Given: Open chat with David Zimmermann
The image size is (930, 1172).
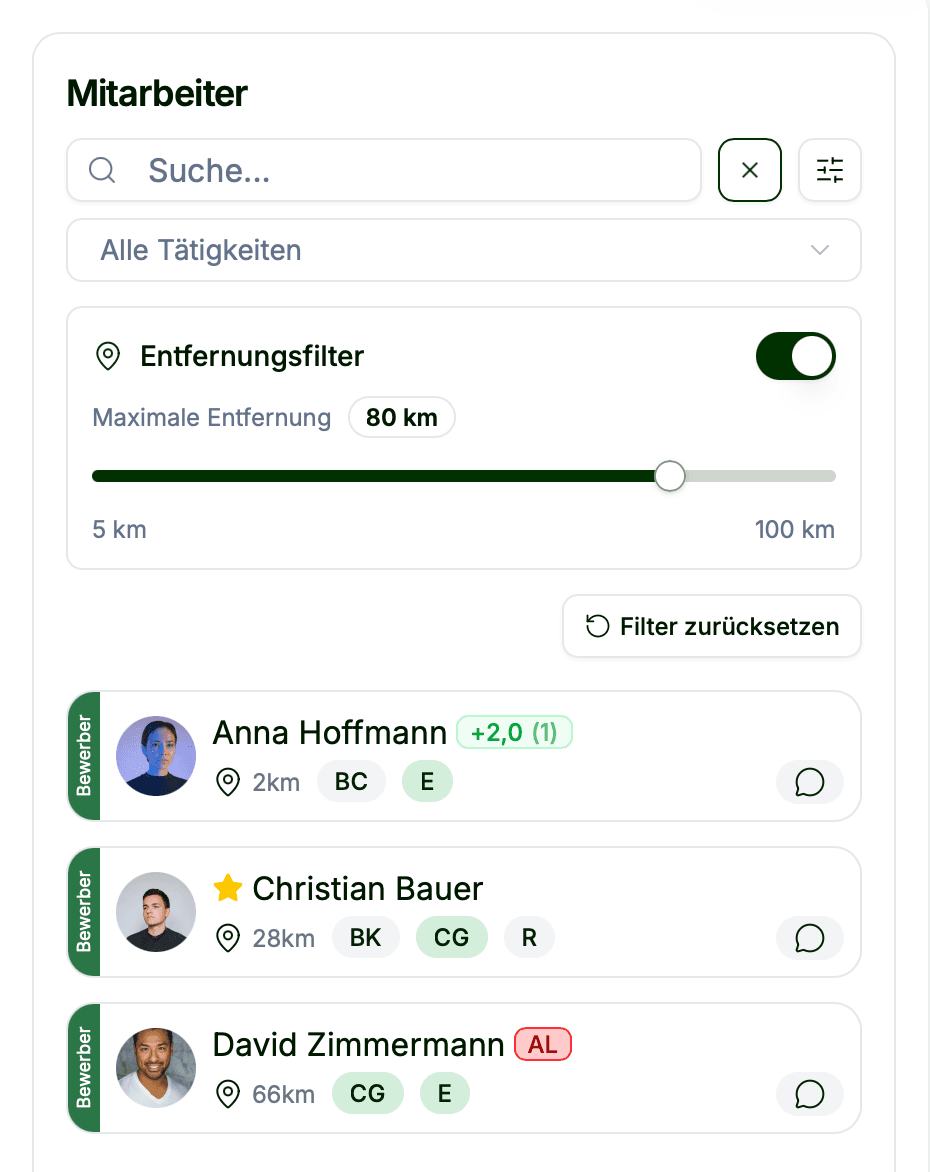Looking at the screenshot, I should click(809, 1094).
